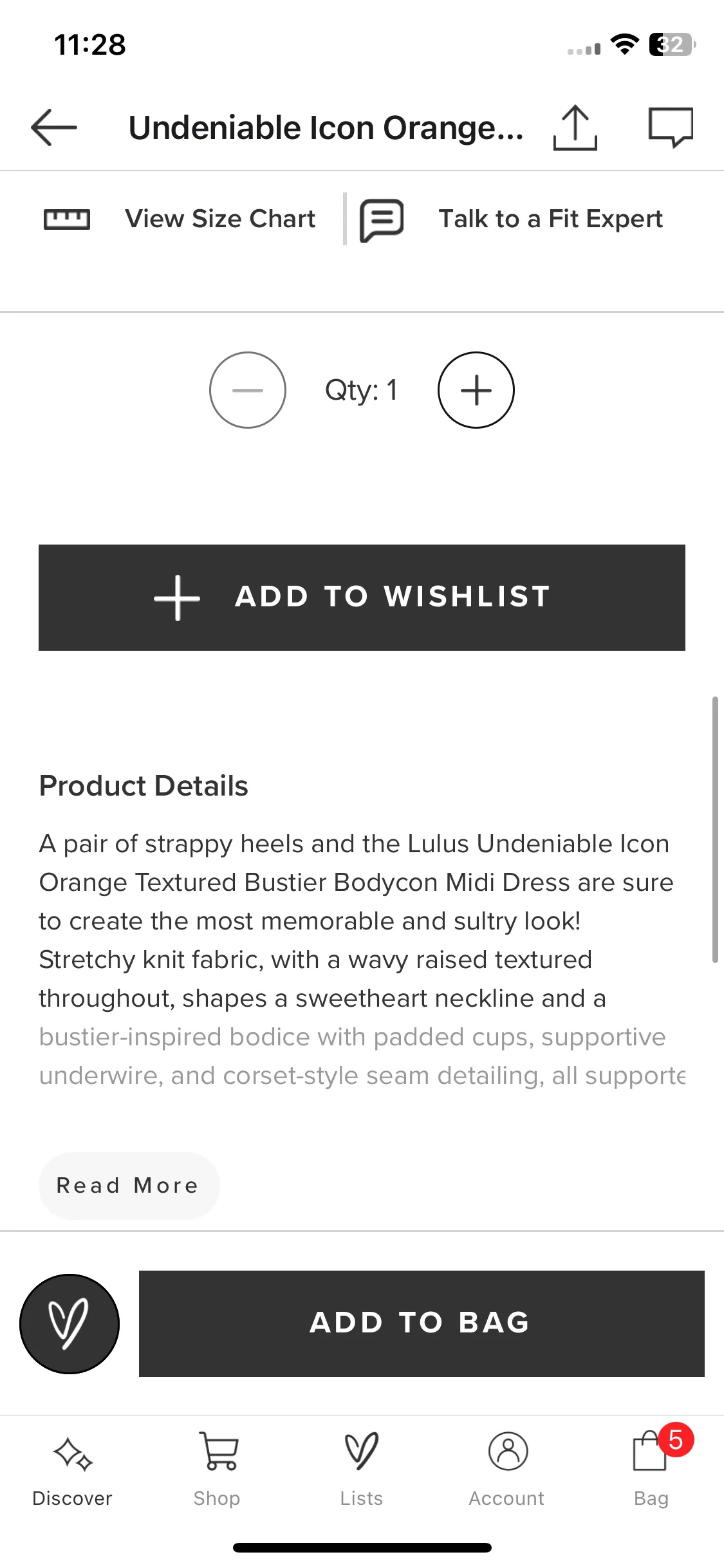Click the vertical scrollbar indicator
Screen dimensions: 724x1568
click(715, 829)
